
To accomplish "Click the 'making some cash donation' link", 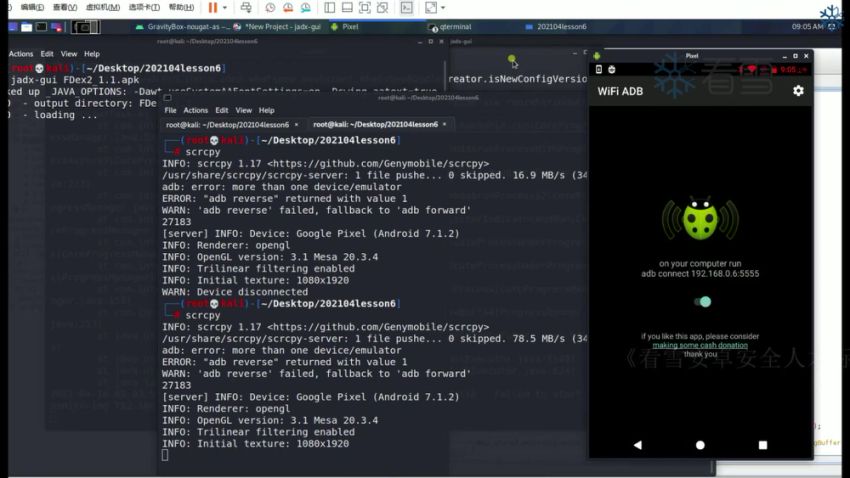I will [699, 345].
